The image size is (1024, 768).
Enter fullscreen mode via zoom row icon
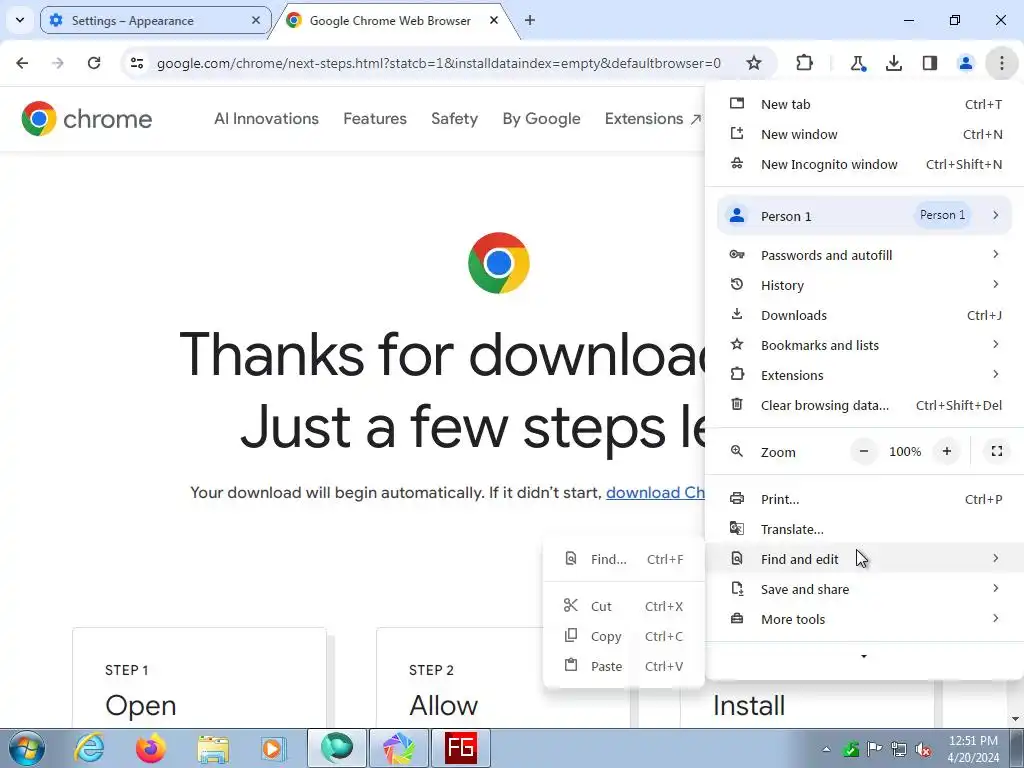[997, 451]
